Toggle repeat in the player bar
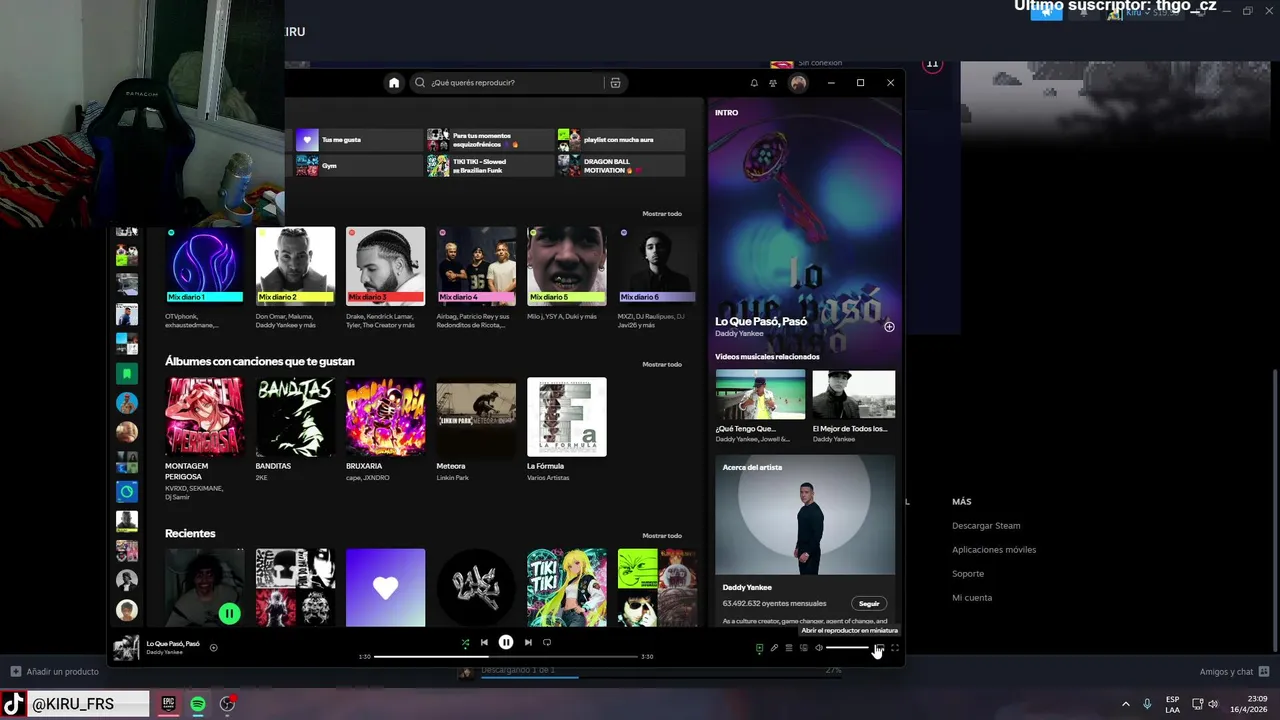 pos(547,642)
